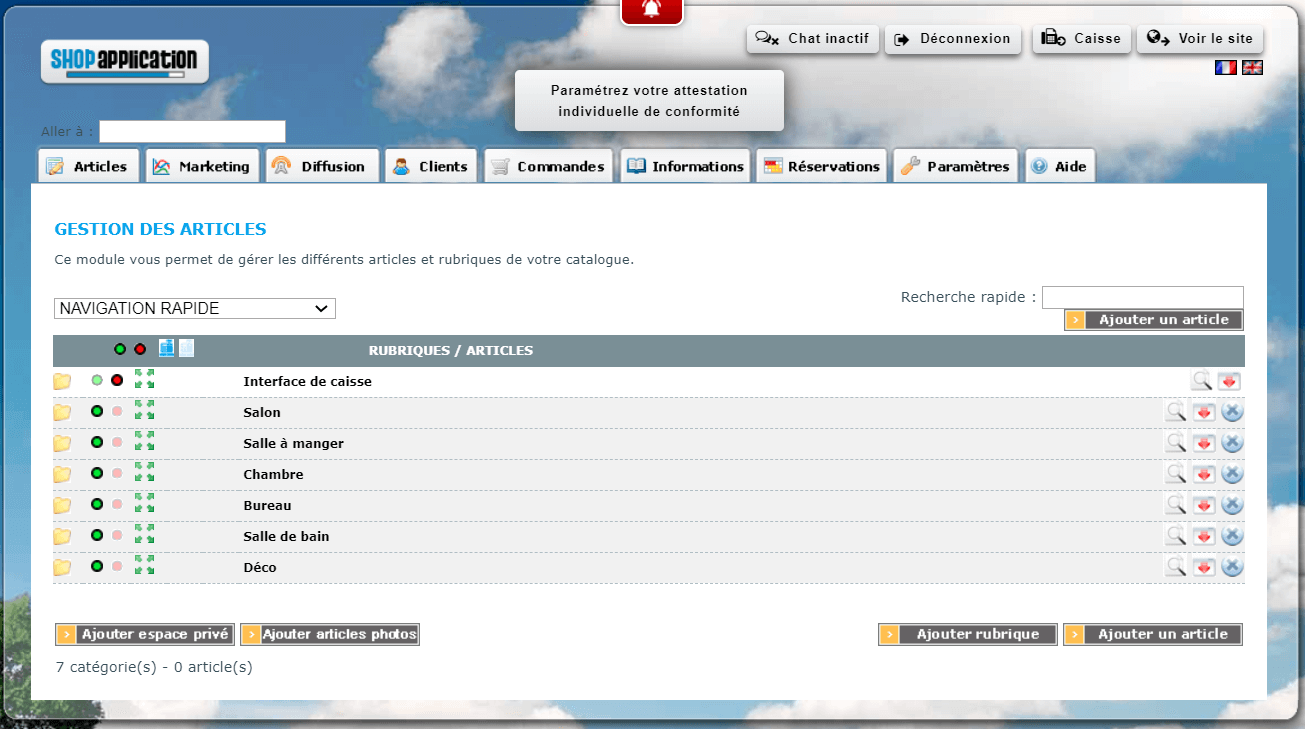Screen dimensions: 1305x729
Task: Open the Paramètres tab
Action: click(x=955, y=166)
